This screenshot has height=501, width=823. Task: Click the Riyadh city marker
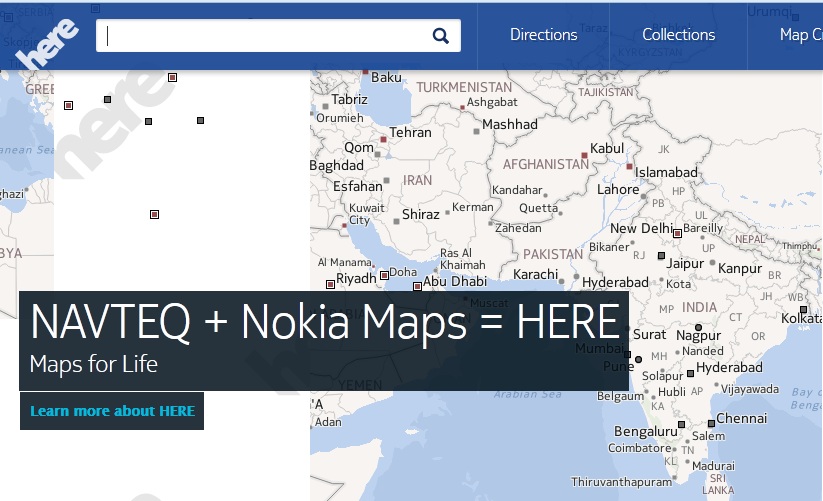[x=331, y=284]
